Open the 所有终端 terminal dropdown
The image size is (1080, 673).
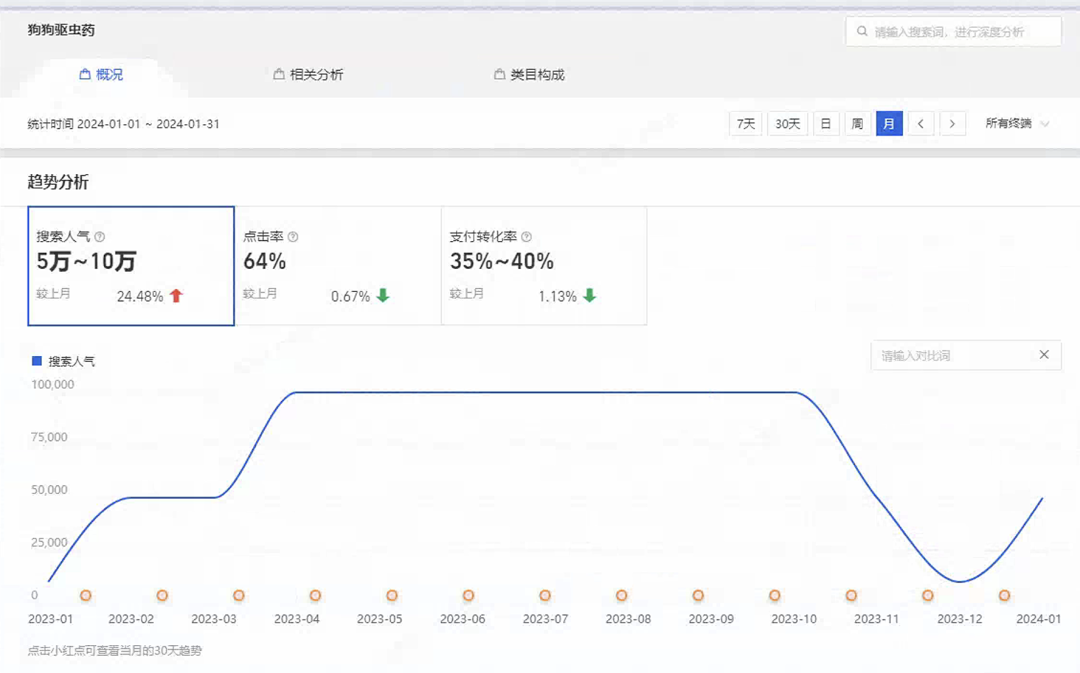pos(1017,124)
